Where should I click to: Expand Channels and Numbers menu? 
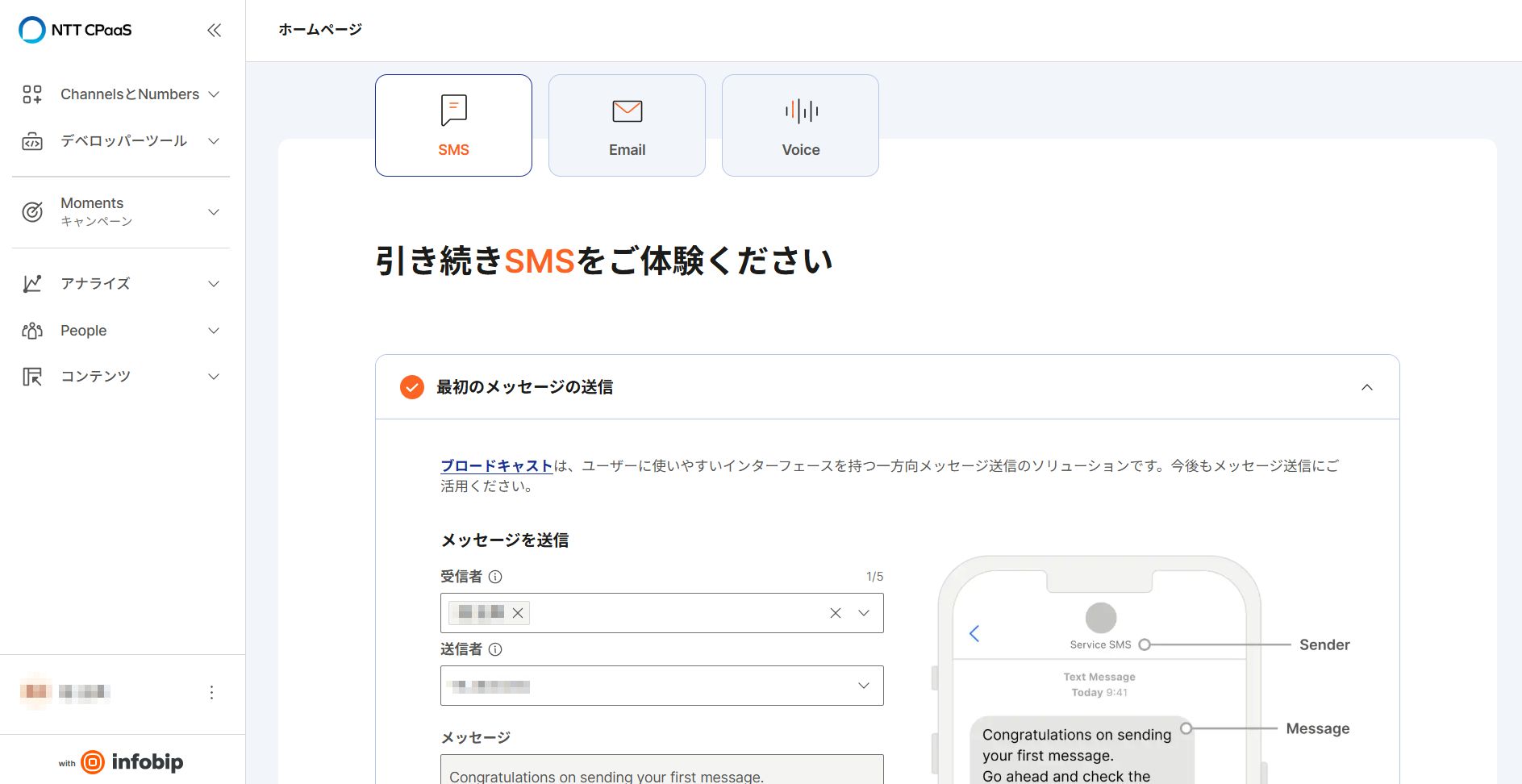214,94
